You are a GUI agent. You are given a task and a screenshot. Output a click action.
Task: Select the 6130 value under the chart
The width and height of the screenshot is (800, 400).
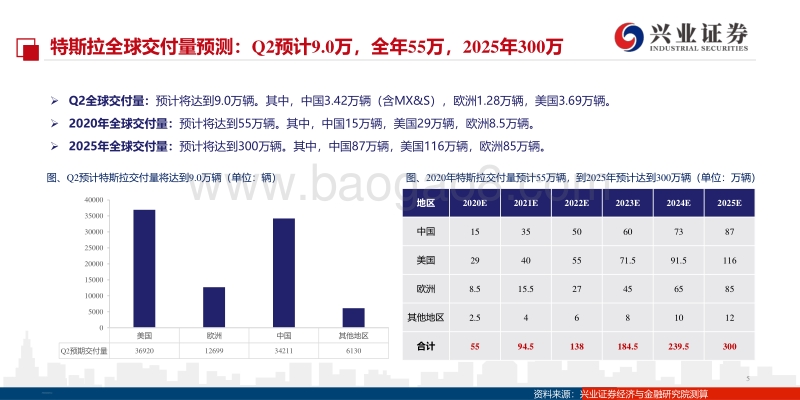[x=354, y=351]
